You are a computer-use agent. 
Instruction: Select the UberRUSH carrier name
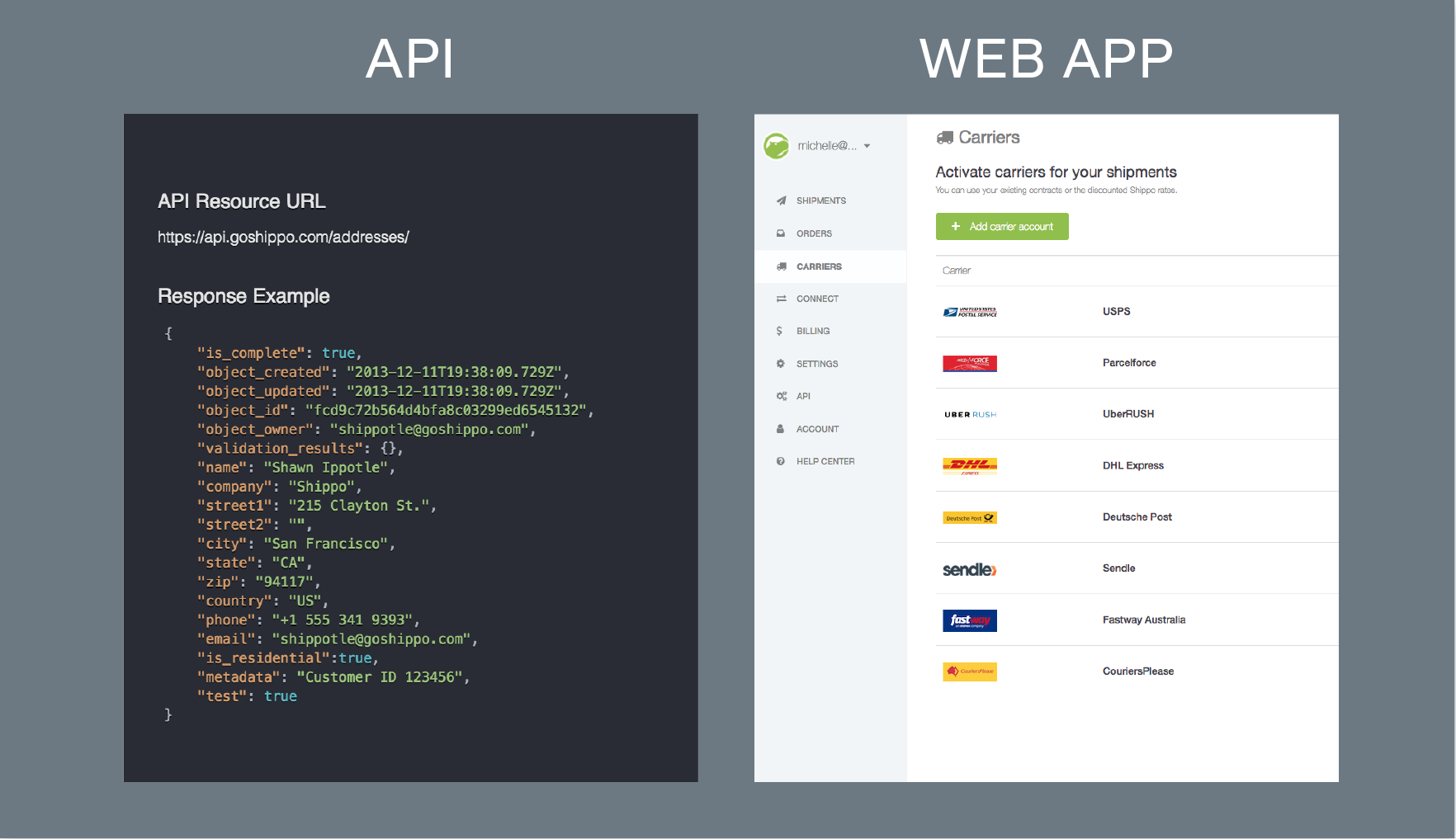point(1128,413)
